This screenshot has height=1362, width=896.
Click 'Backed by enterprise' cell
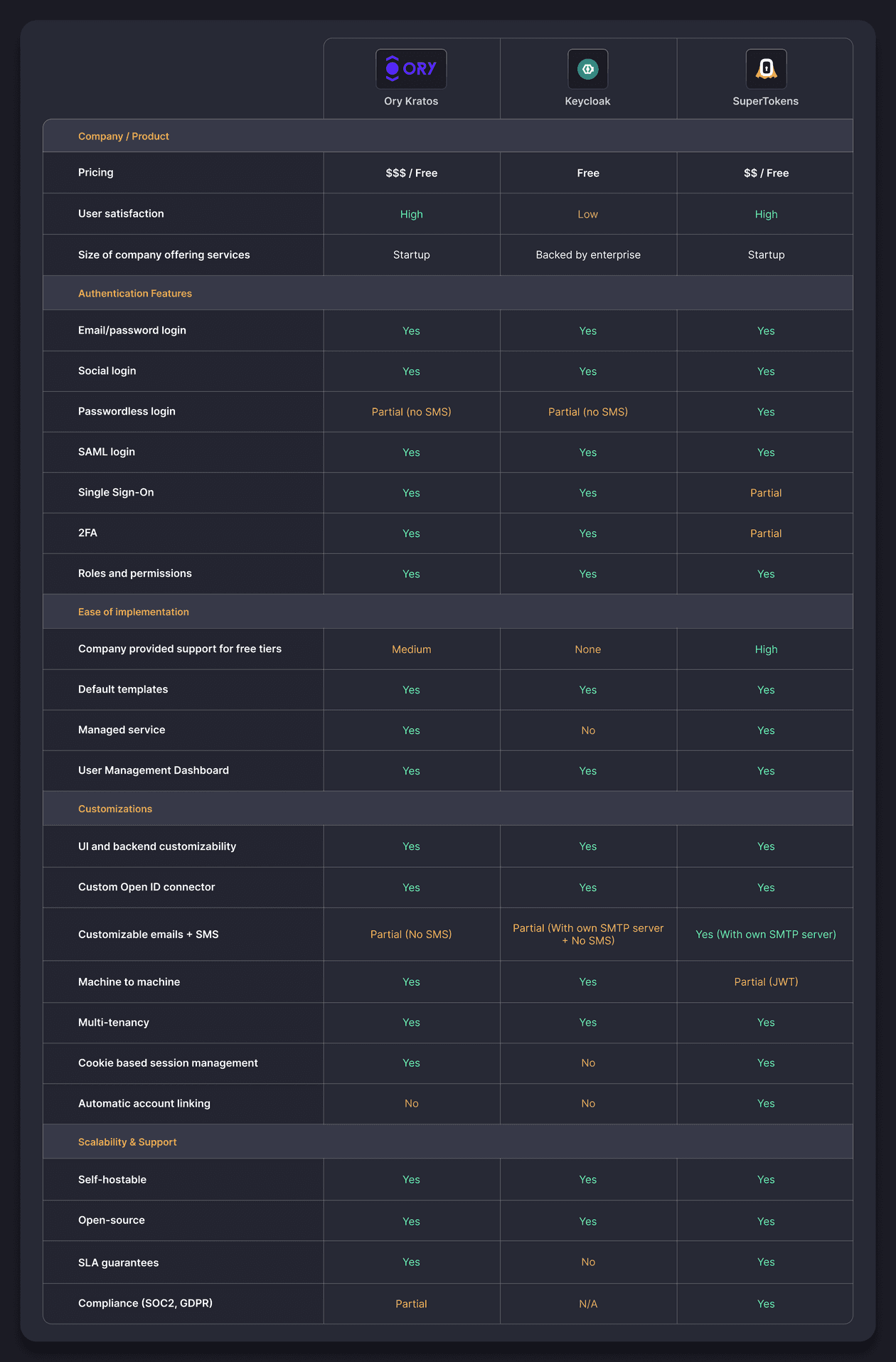point(588,255)
